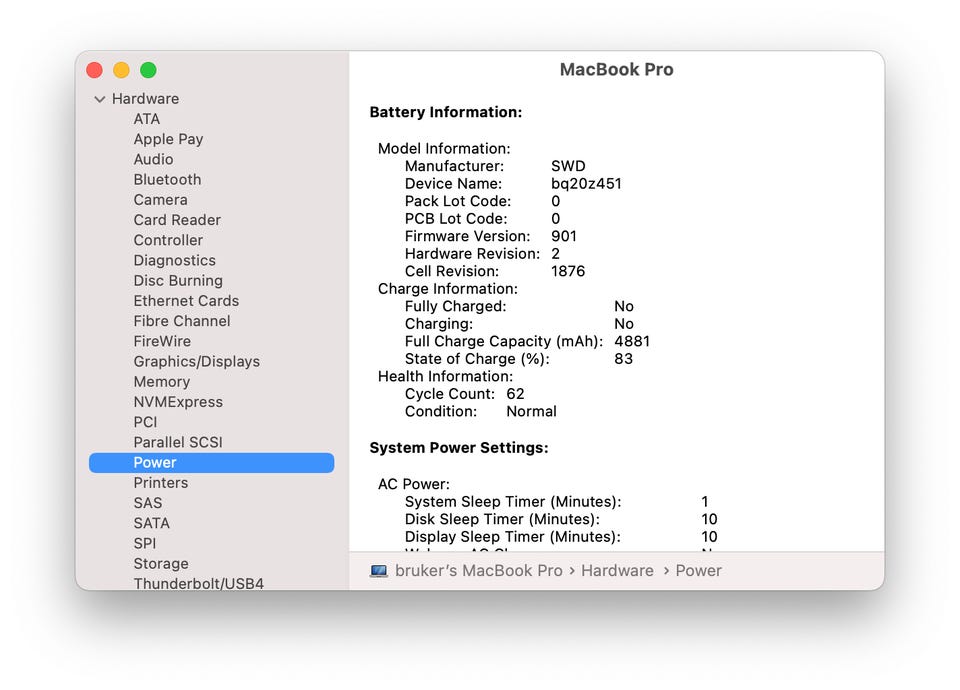Close the System Information window
This screenshot has height=690, width=960.
(94, 70)
